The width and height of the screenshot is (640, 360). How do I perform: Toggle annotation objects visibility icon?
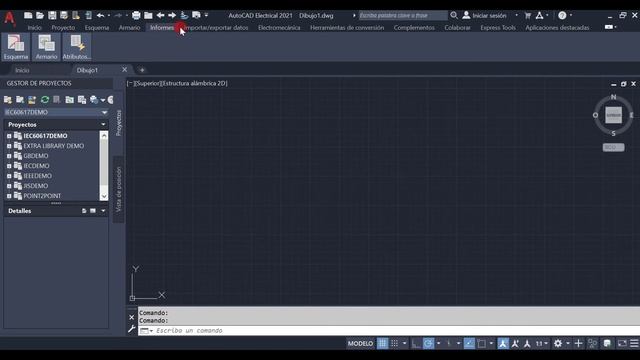(x=503, y=344)
